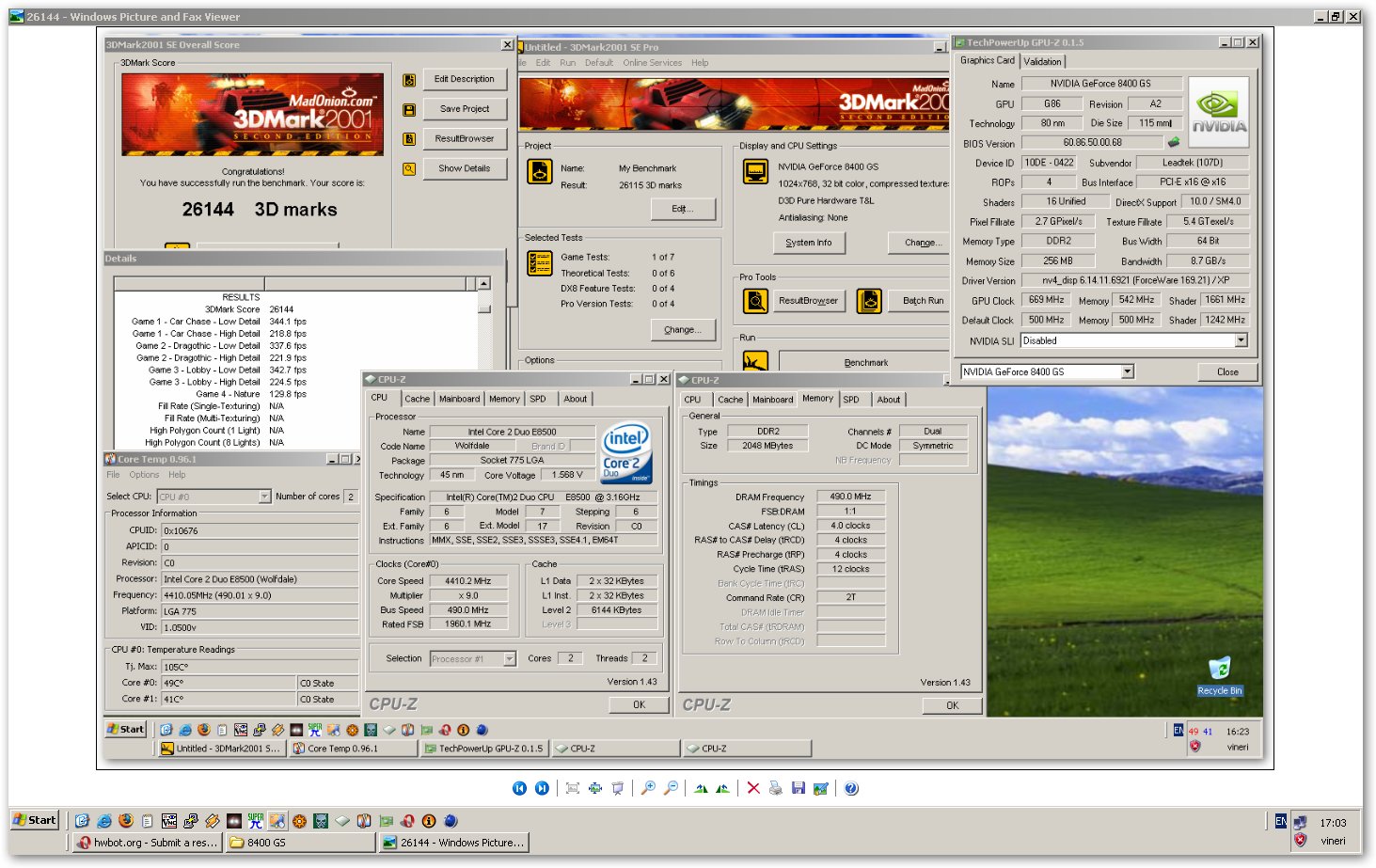This screenshot has height=868, width=1376.
Task: Launch Internet Explorer from outer quick launch bar
Action: pos(104,821)
